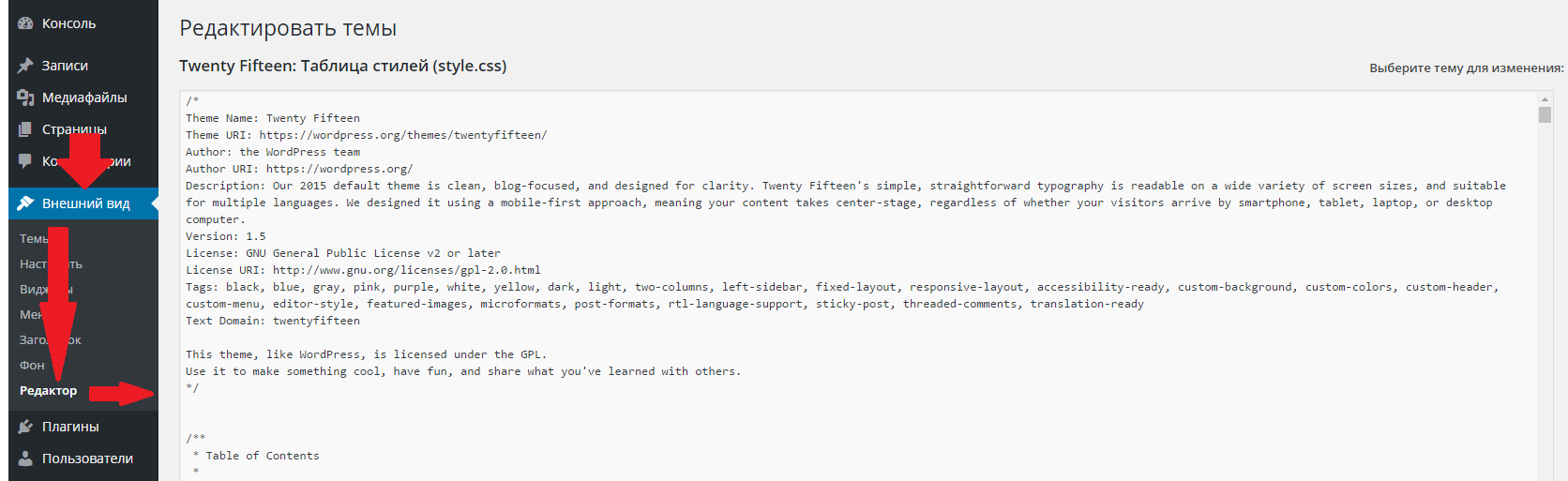Go to the Виджеты submenu entry
The height and width of the screenshot is (481, 1568).
(x=33, y=290)
